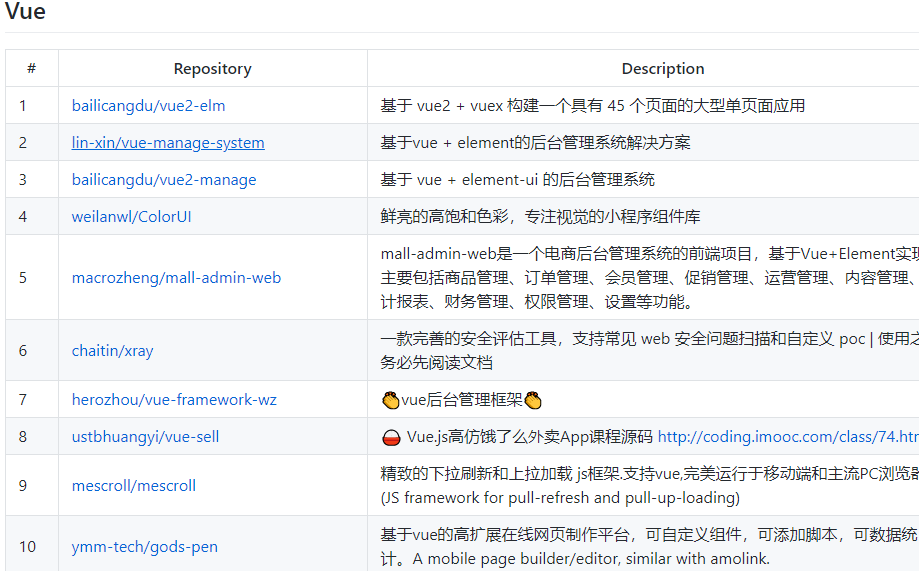The image size is (922, 571).
Task: Open the macrozheng/mall-admin-web repository link
Action: coord(176,278)
